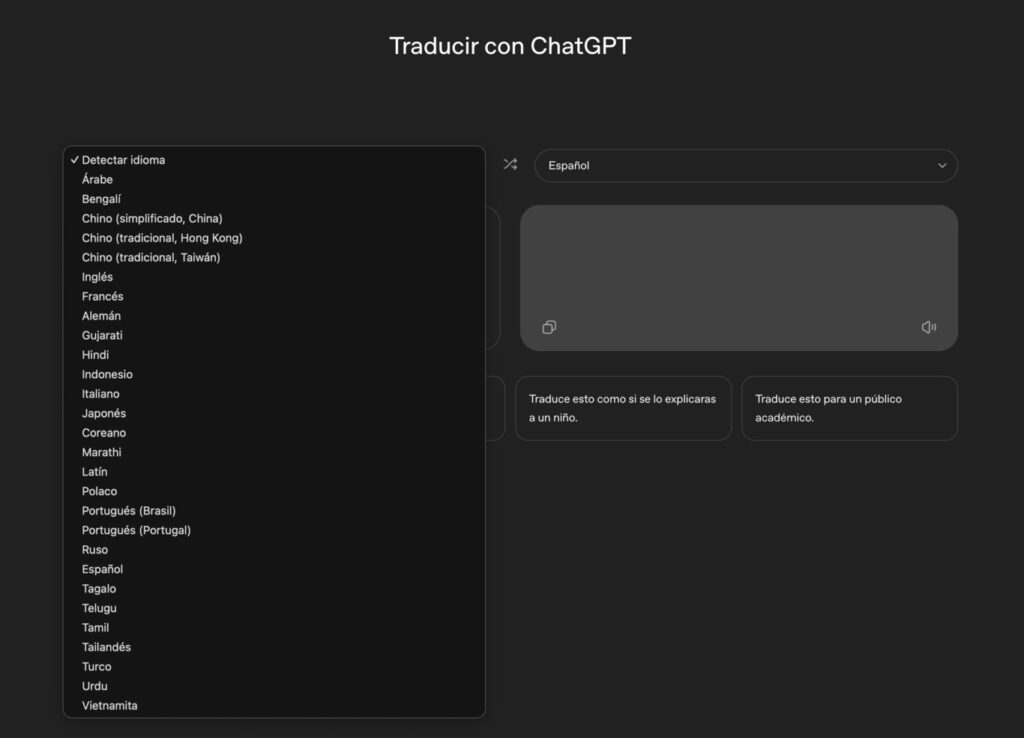Expand the Español target language chevron

click(941, 166)
